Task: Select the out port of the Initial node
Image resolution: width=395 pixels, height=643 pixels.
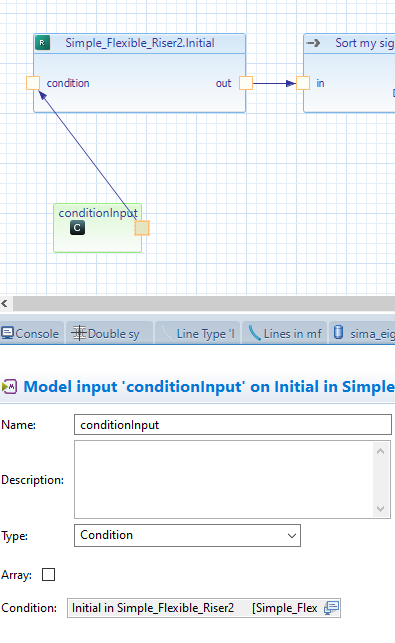Action: tap(246, 83)
